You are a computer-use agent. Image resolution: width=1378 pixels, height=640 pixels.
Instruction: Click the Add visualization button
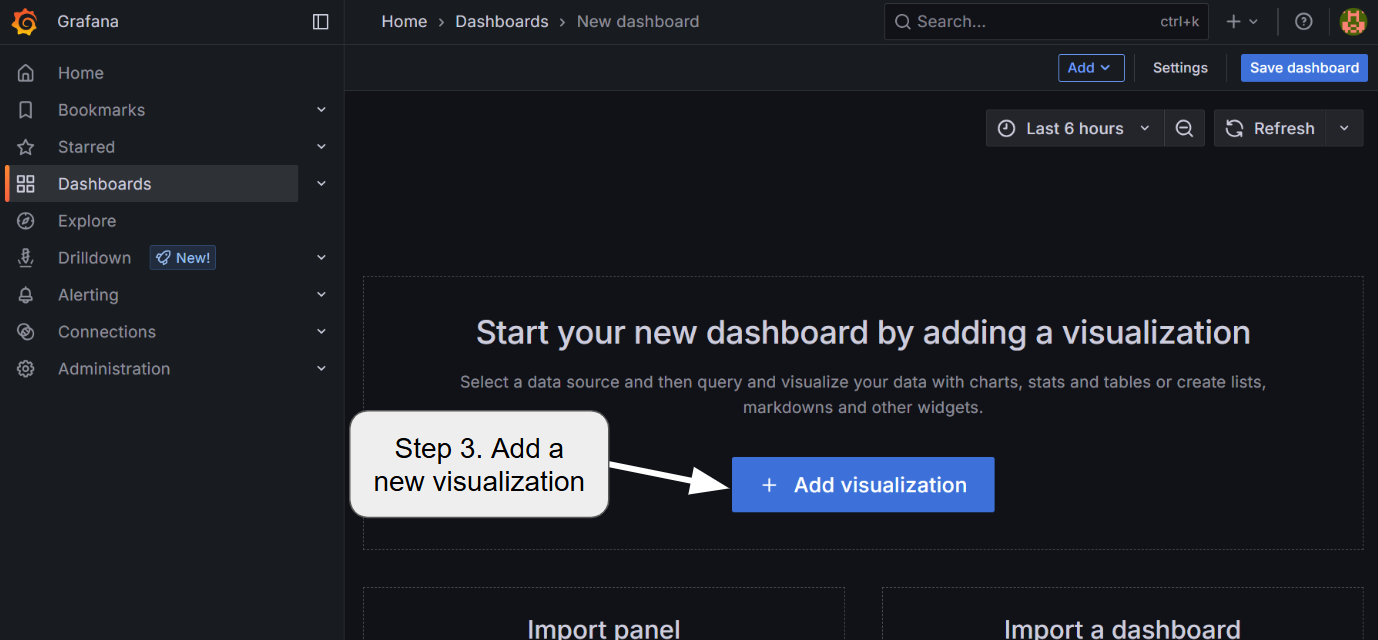click(863, 485)
